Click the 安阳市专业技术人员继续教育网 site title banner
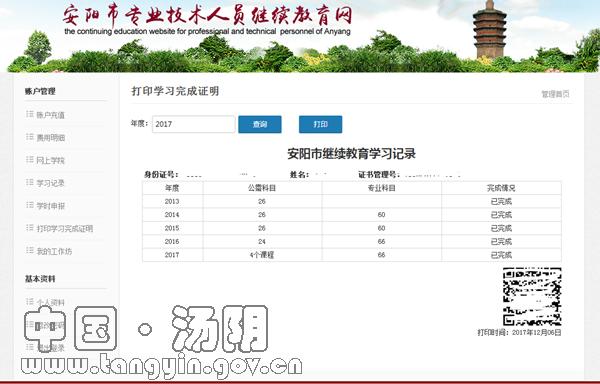 tap(207, 20)
